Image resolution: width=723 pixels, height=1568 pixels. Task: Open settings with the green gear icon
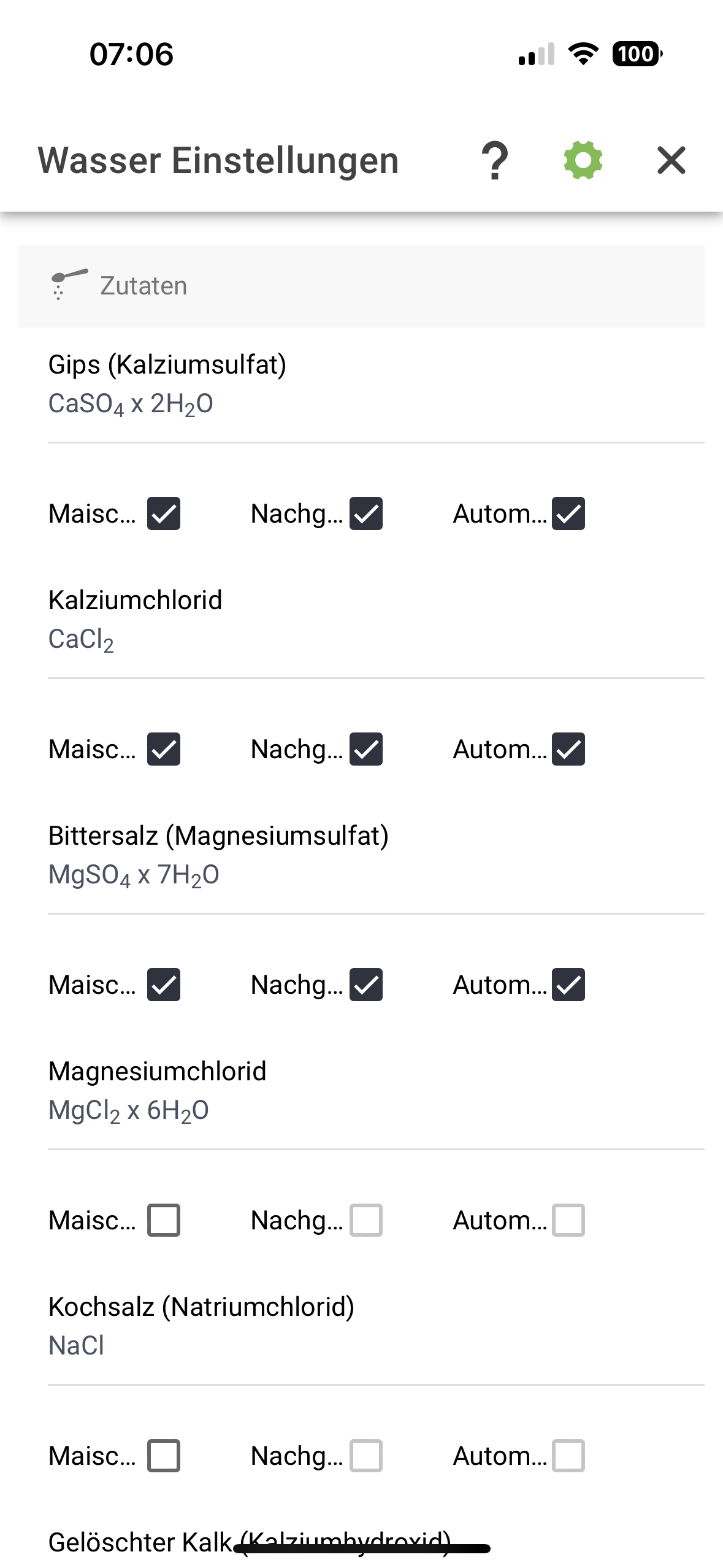(x=583, y=161)
